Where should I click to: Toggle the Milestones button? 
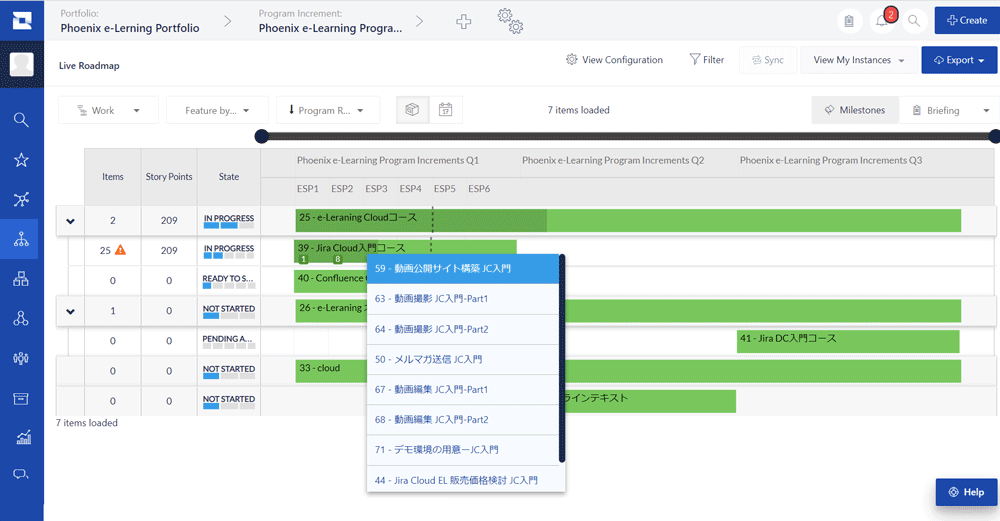[x=855, y=110]
